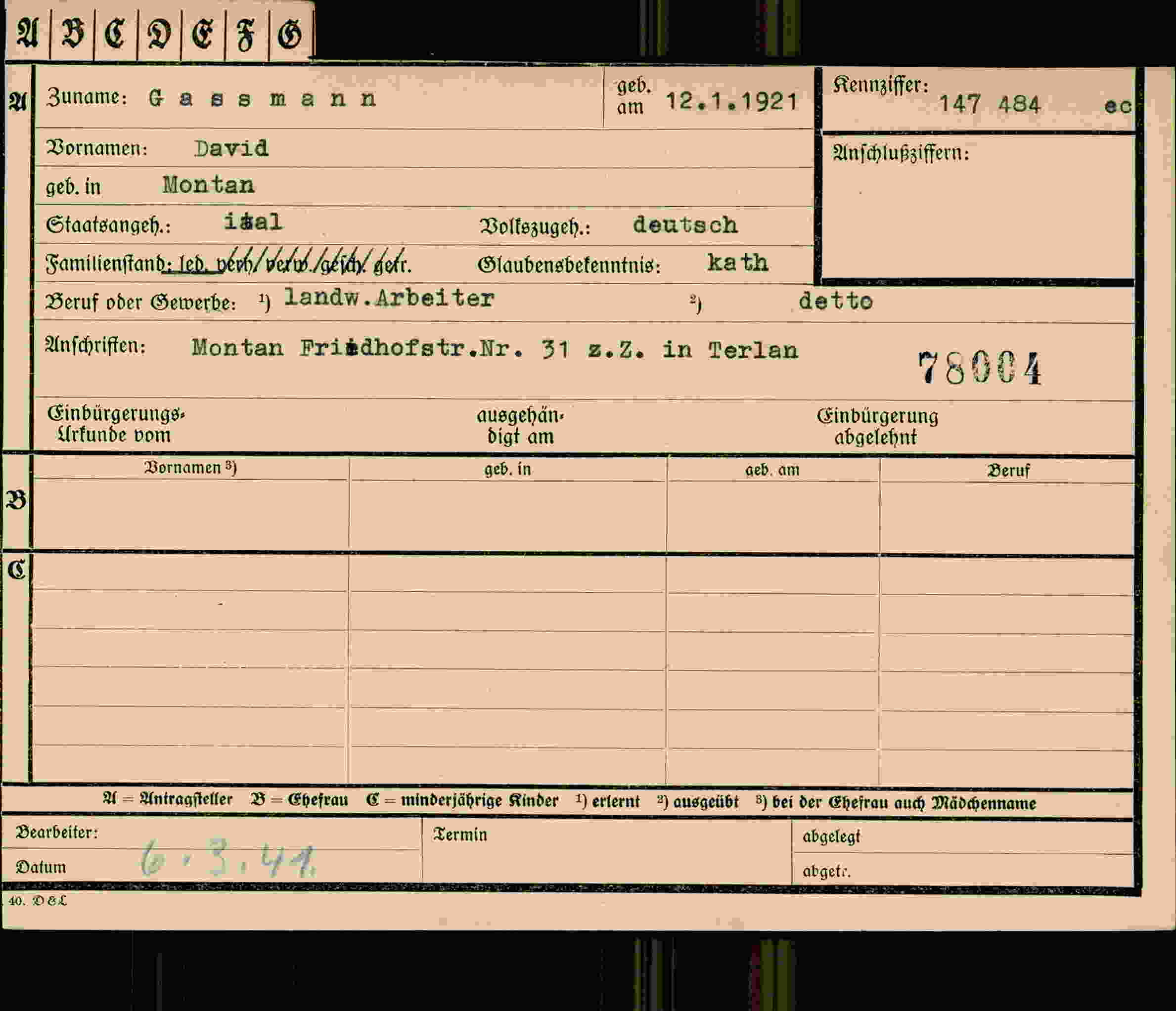Image resolution: width=1176 pixels, height=1011 pixels.
Task: Click the "geb. in" column header in section B
Action: (507, 469)
